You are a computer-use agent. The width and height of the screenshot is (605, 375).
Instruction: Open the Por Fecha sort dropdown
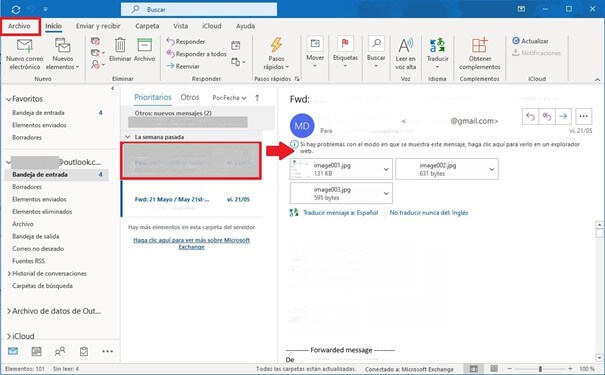[229, 98]
